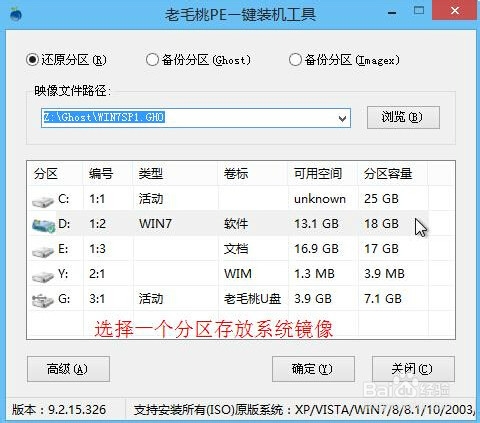Click the supported systems status bar text

(304, 410)
